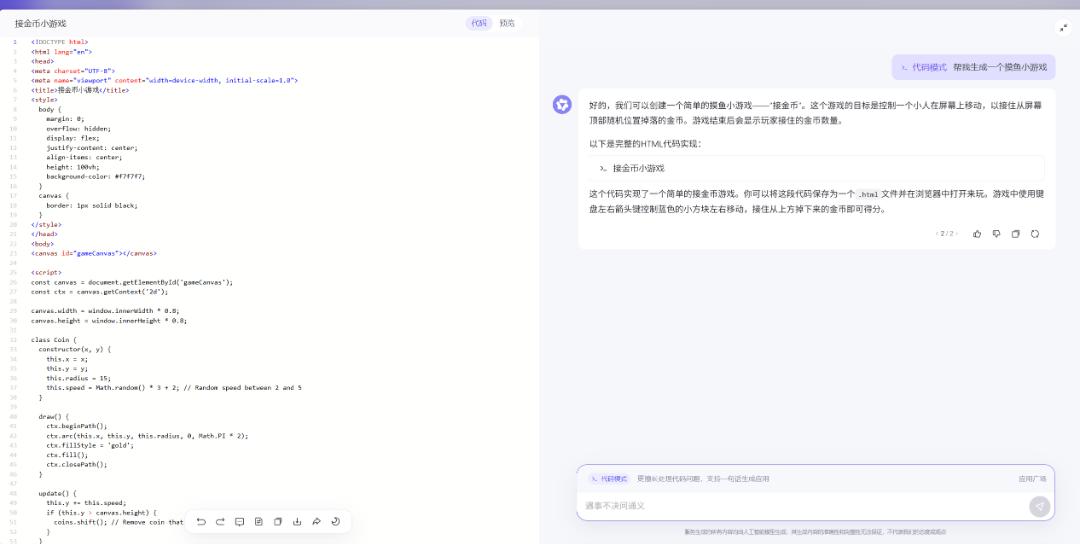Screen dimensions: 1080x544
Task: Regenerate the assistant response
Action: [x=1035, y=233]
